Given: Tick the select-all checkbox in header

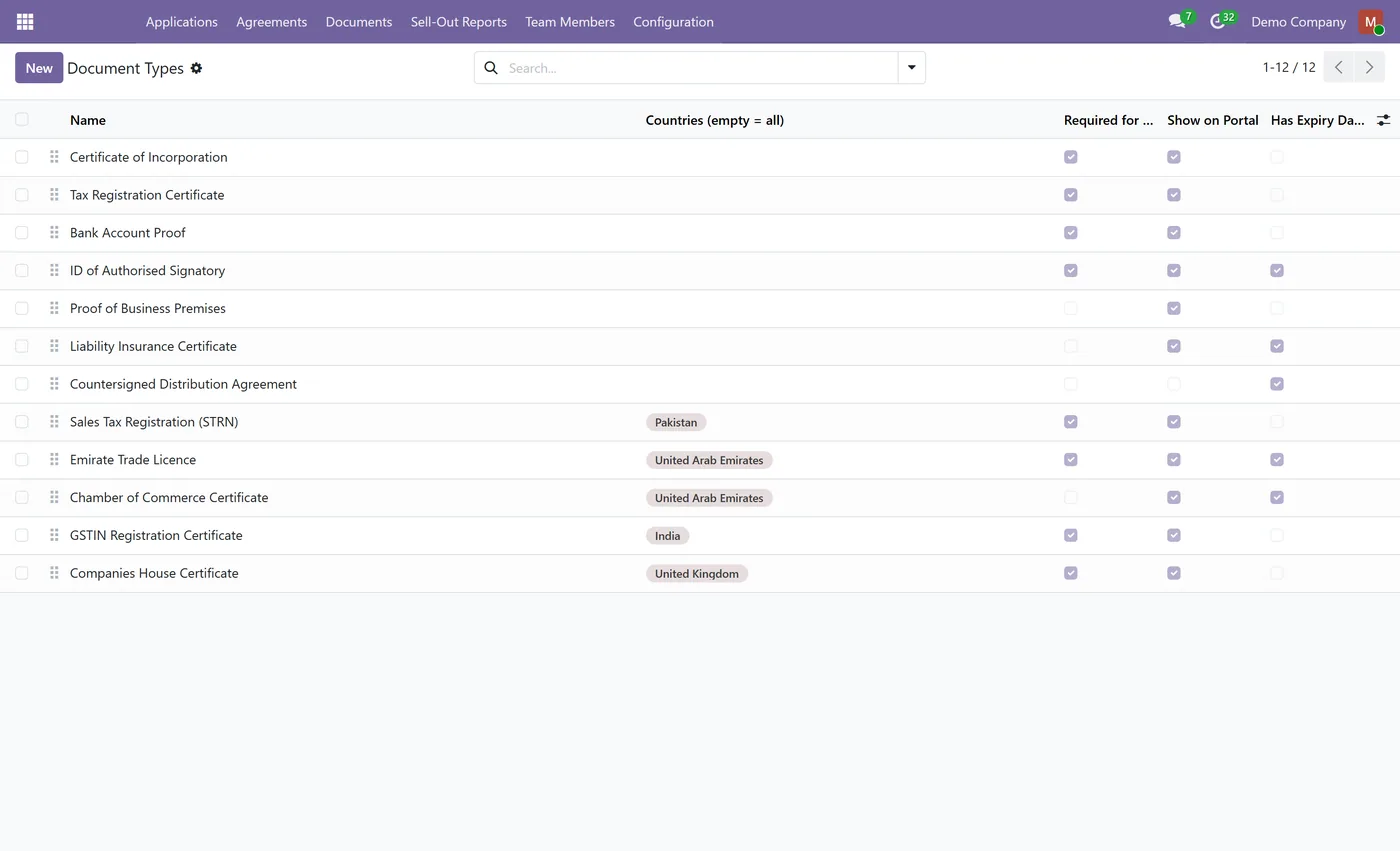Looking at the screenshot, I should (x=22, y=119).
